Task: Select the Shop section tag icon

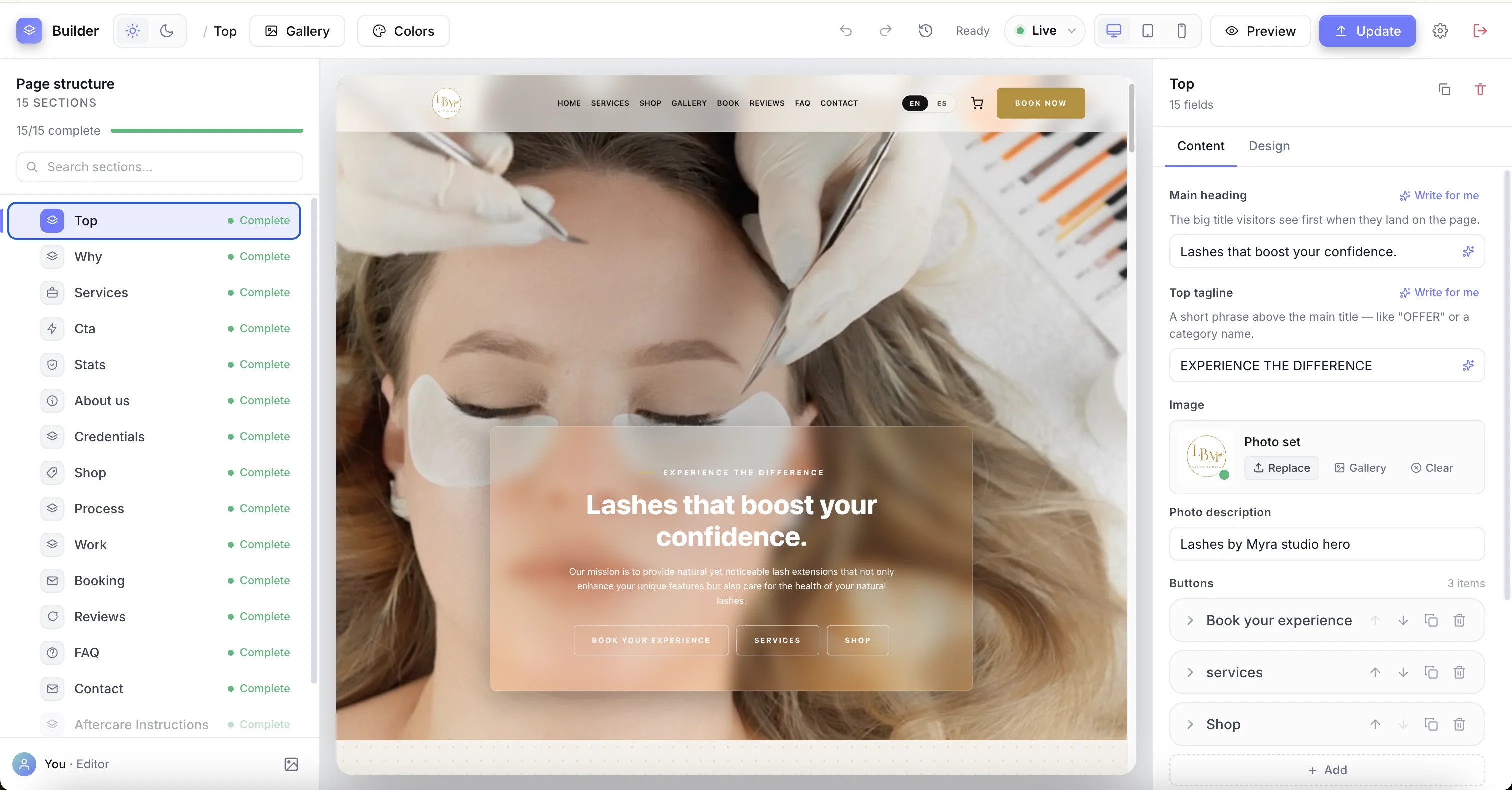Action: click(52, 472)
